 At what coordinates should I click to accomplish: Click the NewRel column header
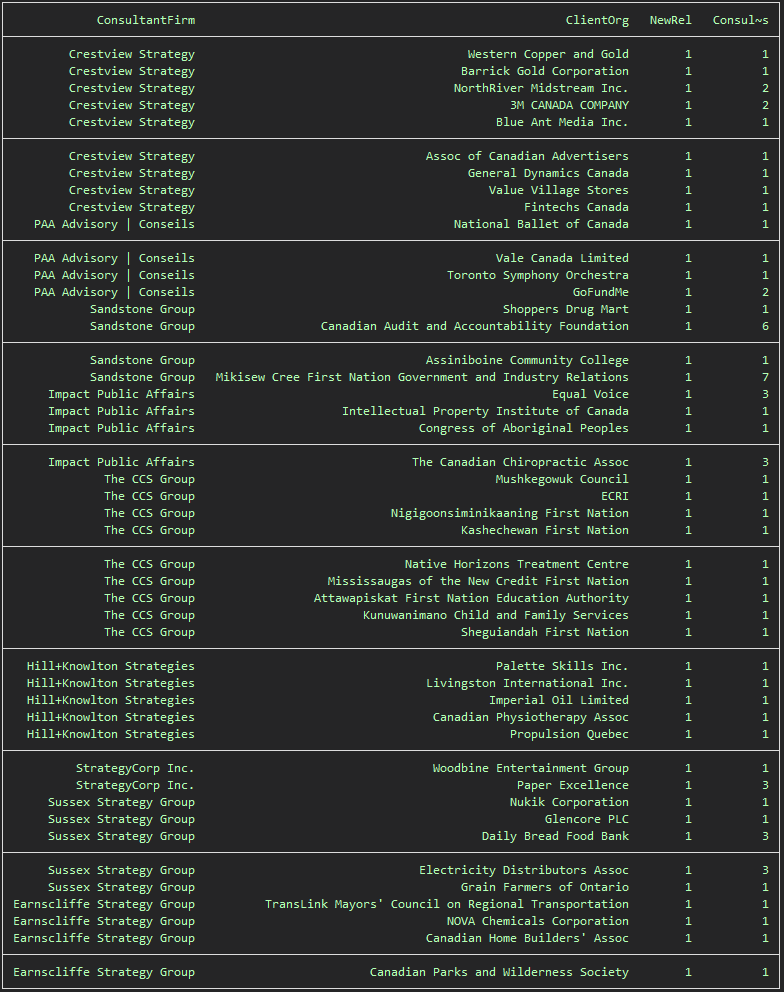click(x=671, y=20)
